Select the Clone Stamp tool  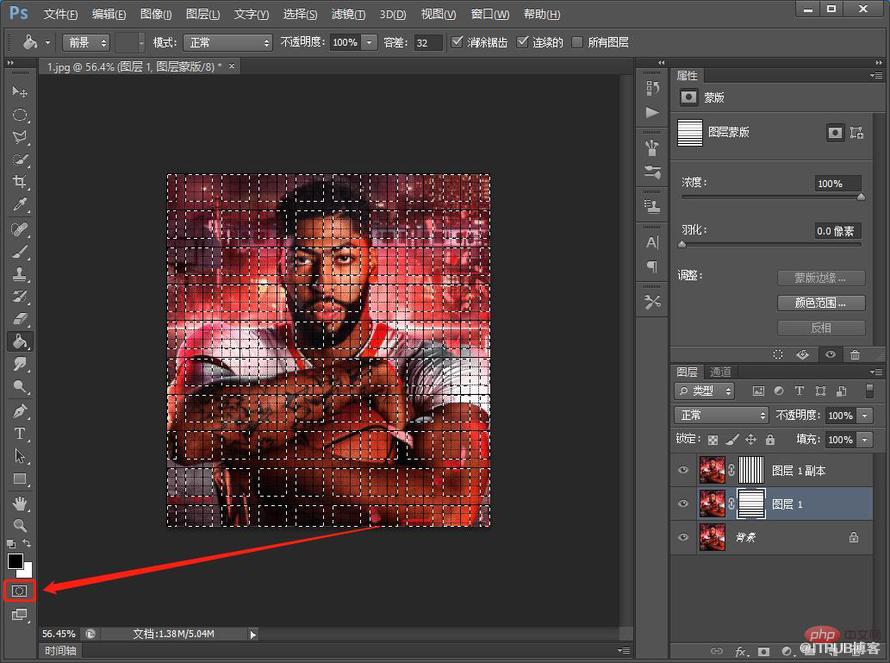pyautogui.click(x=20, y=274)
